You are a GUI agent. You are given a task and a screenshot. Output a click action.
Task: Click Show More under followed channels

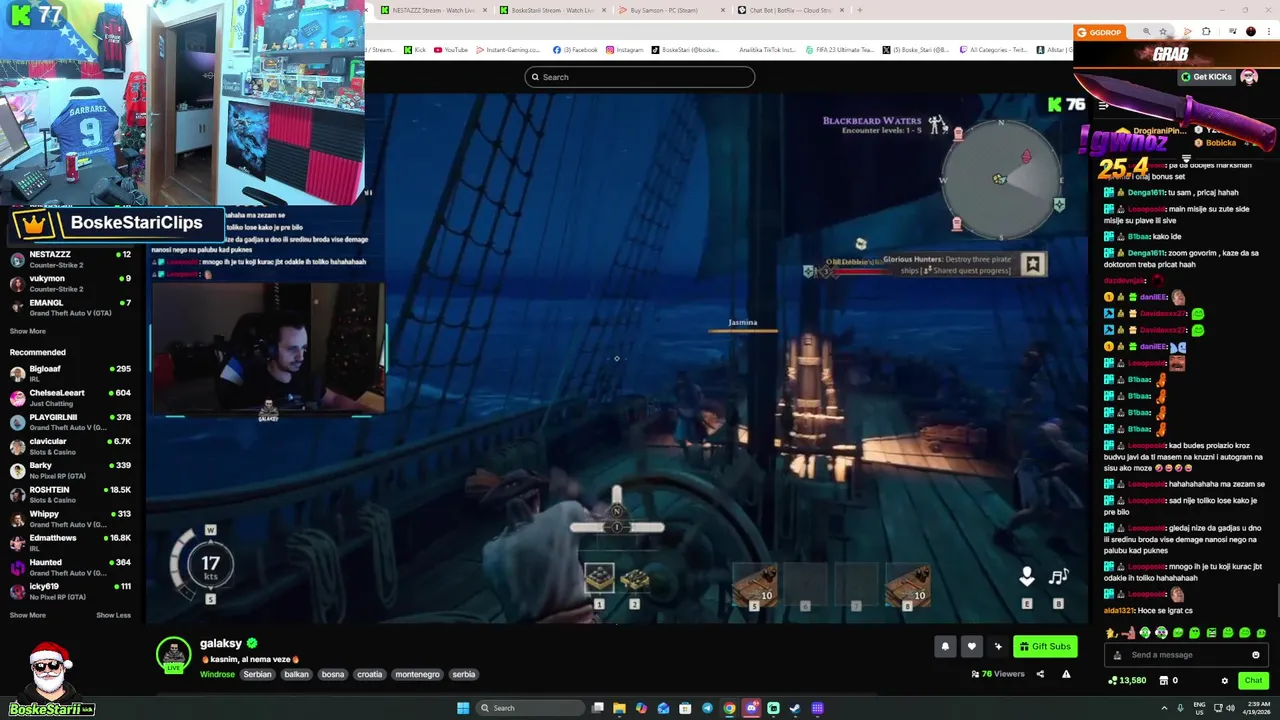point(28,331)
